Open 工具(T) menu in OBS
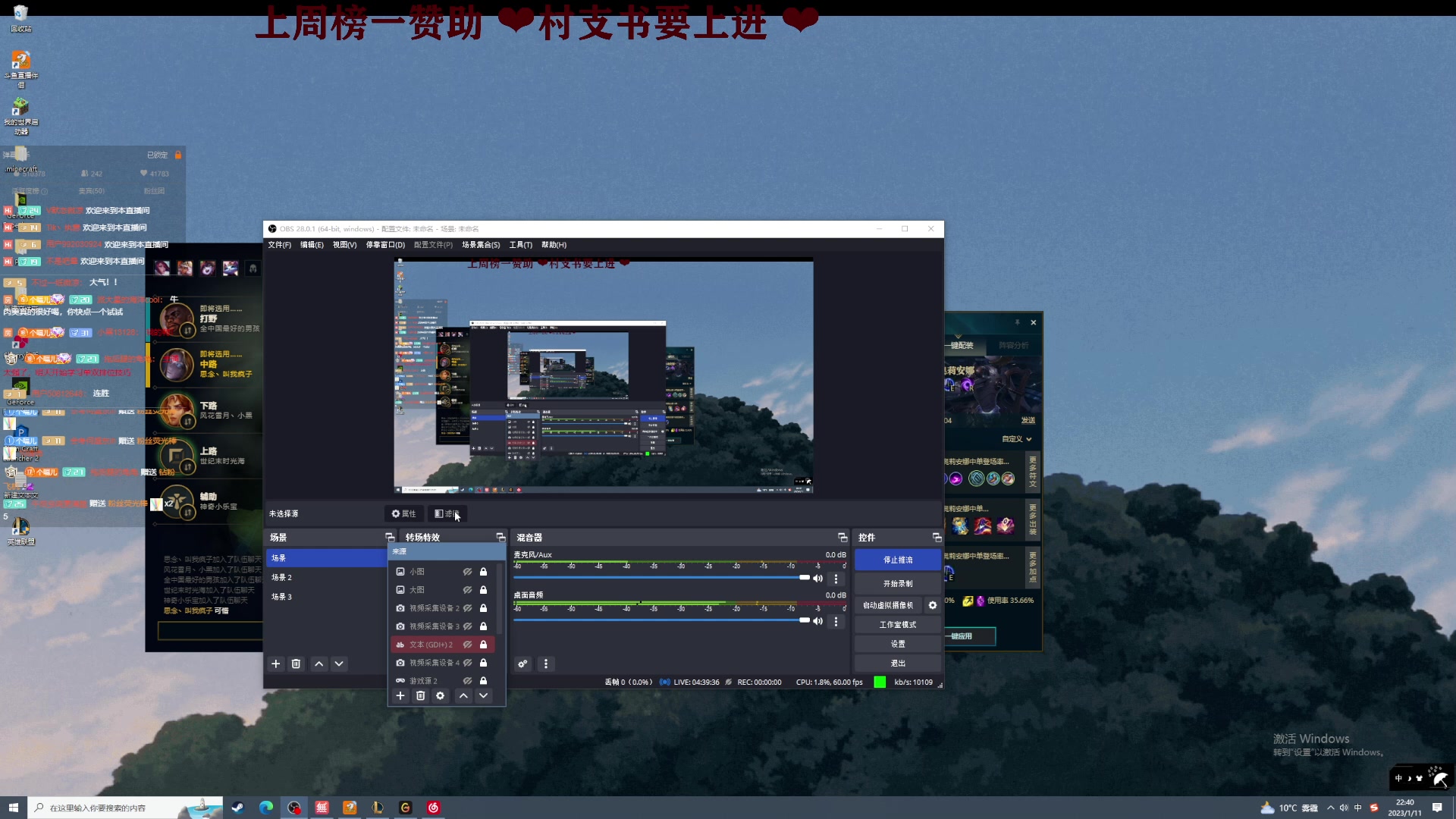The width and height of the screenshot is (1456, 819). [520, 245]
